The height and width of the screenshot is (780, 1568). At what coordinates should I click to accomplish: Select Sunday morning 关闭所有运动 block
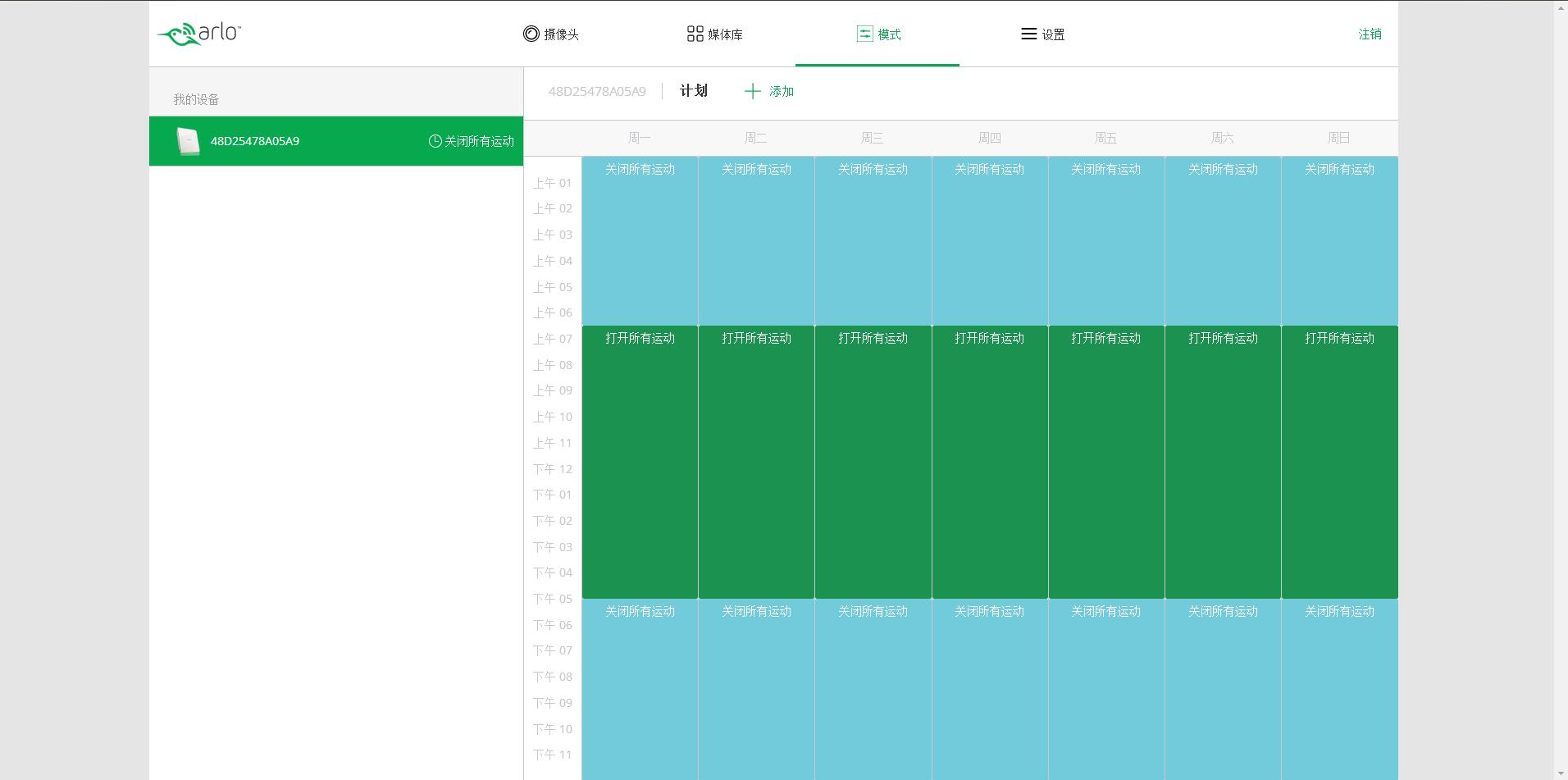click(1340, 241)
